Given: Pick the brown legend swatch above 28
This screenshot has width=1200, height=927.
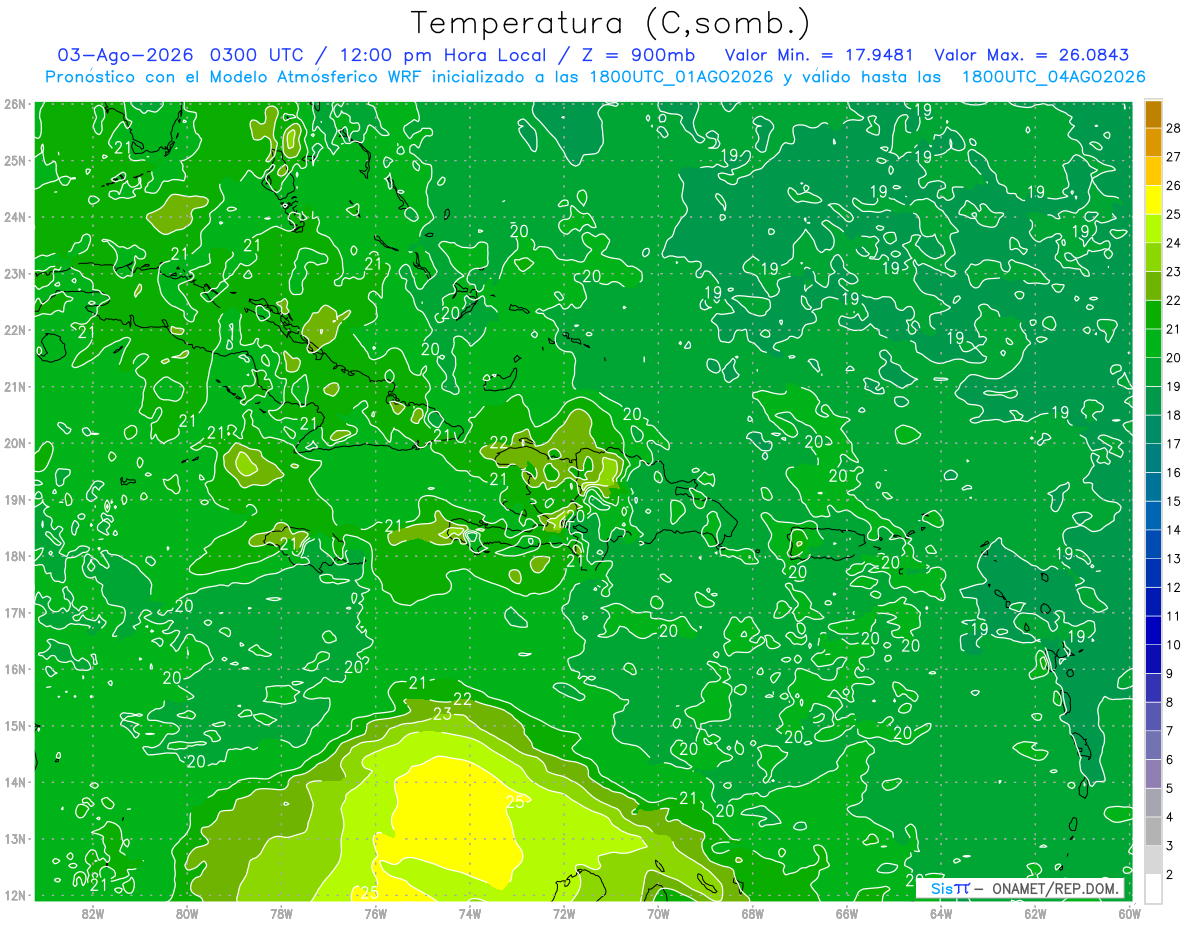Looking at the screenshot, I should (1153, 114).
